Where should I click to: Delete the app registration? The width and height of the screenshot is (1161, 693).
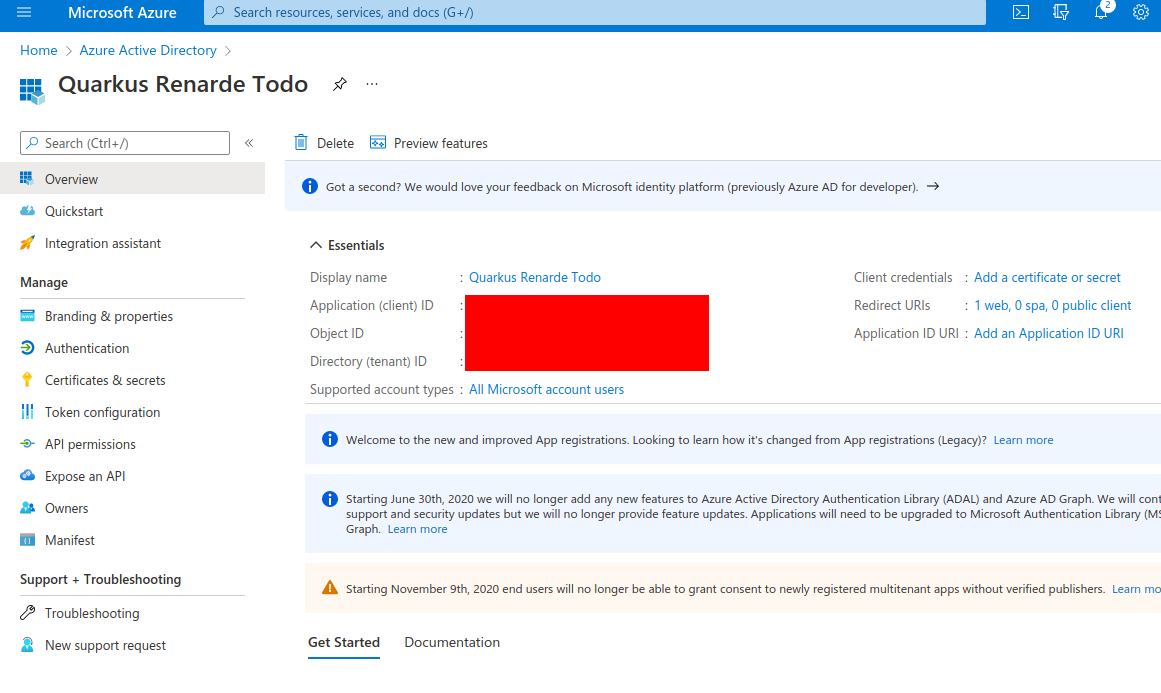point(323,143)
